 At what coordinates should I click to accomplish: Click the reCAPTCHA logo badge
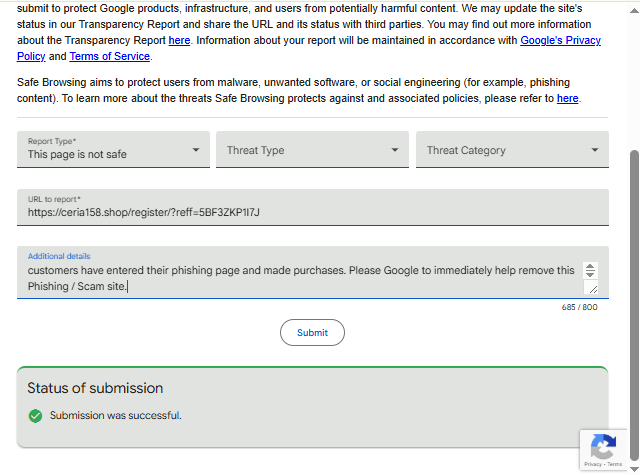pos(603,446)
